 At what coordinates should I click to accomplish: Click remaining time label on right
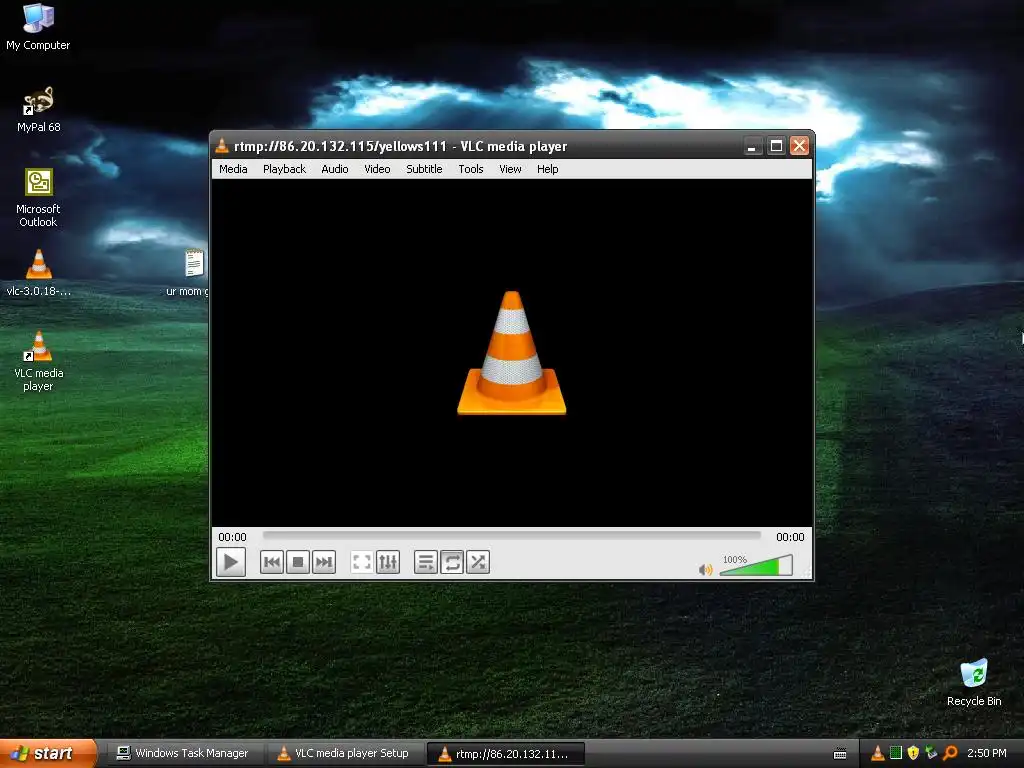(x=790, y=537)
